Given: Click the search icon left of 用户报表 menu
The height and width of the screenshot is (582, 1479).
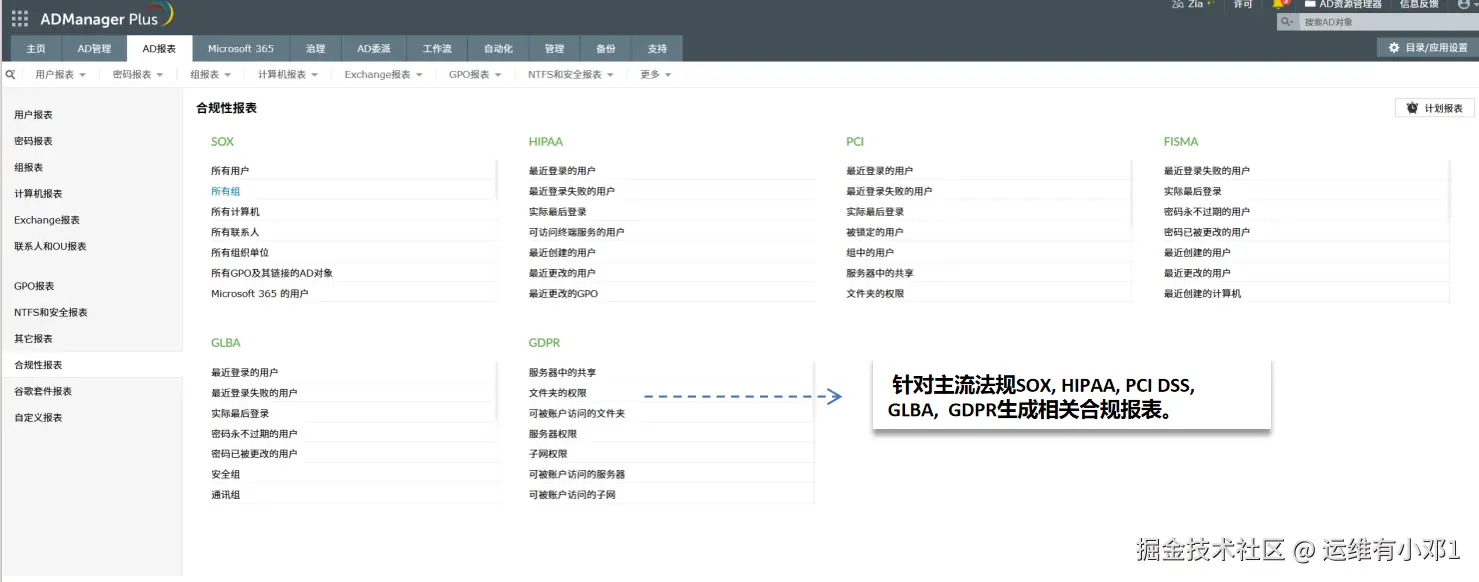Looking at the screenshot, I should click(10, 74).
